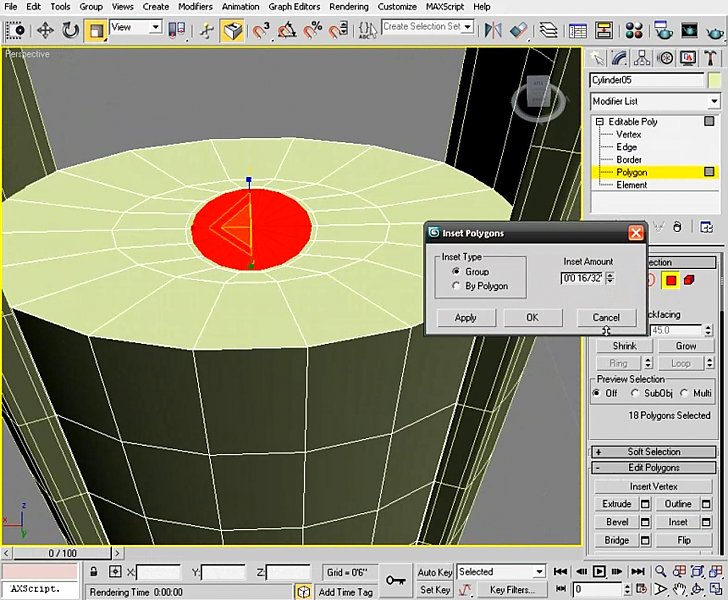
Task: Select the Rotate tool in the toolbar
Action: click(71, 30)
